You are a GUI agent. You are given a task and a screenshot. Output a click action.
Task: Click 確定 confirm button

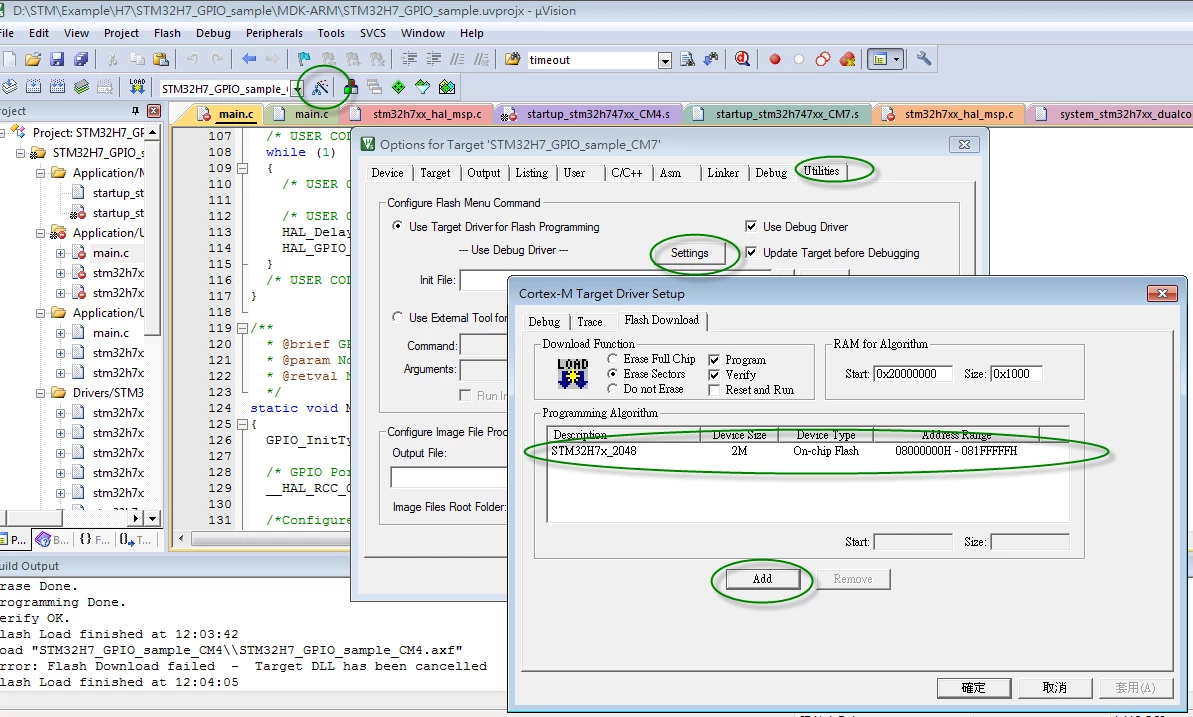(974, 687)
